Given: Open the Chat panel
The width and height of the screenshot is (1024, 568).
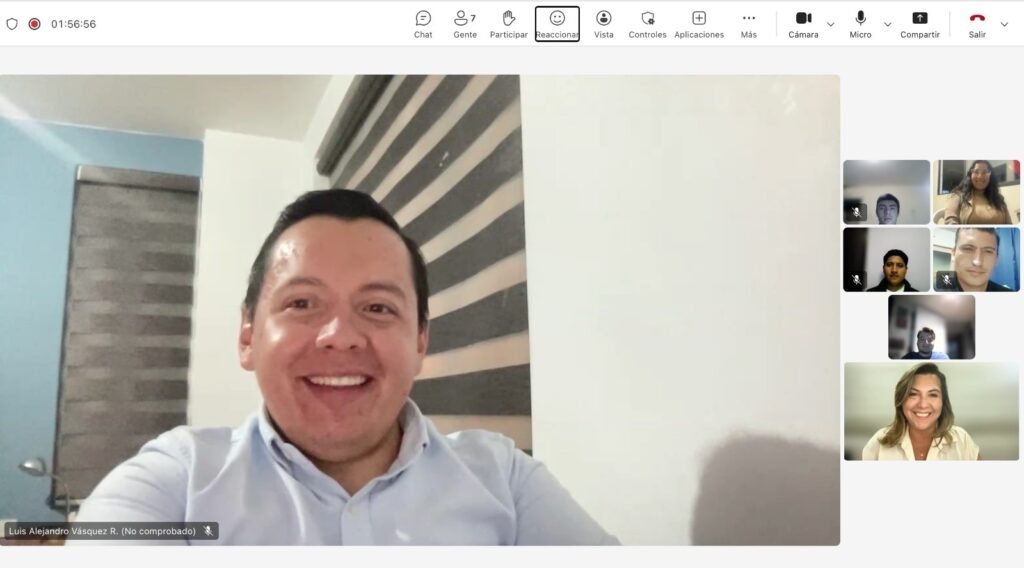Looking at the screenshot, I should [x=423, y=23].
